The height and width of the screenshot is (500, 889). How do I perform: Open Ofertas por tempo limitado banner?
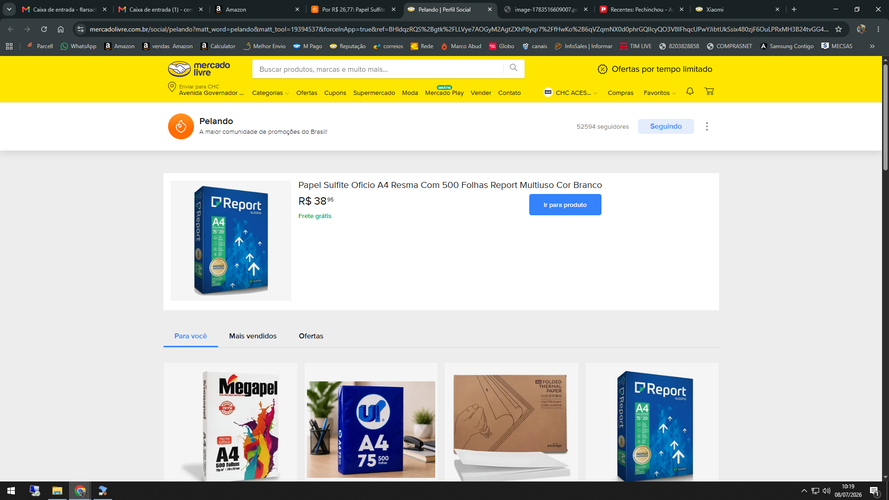click(655, 69)
